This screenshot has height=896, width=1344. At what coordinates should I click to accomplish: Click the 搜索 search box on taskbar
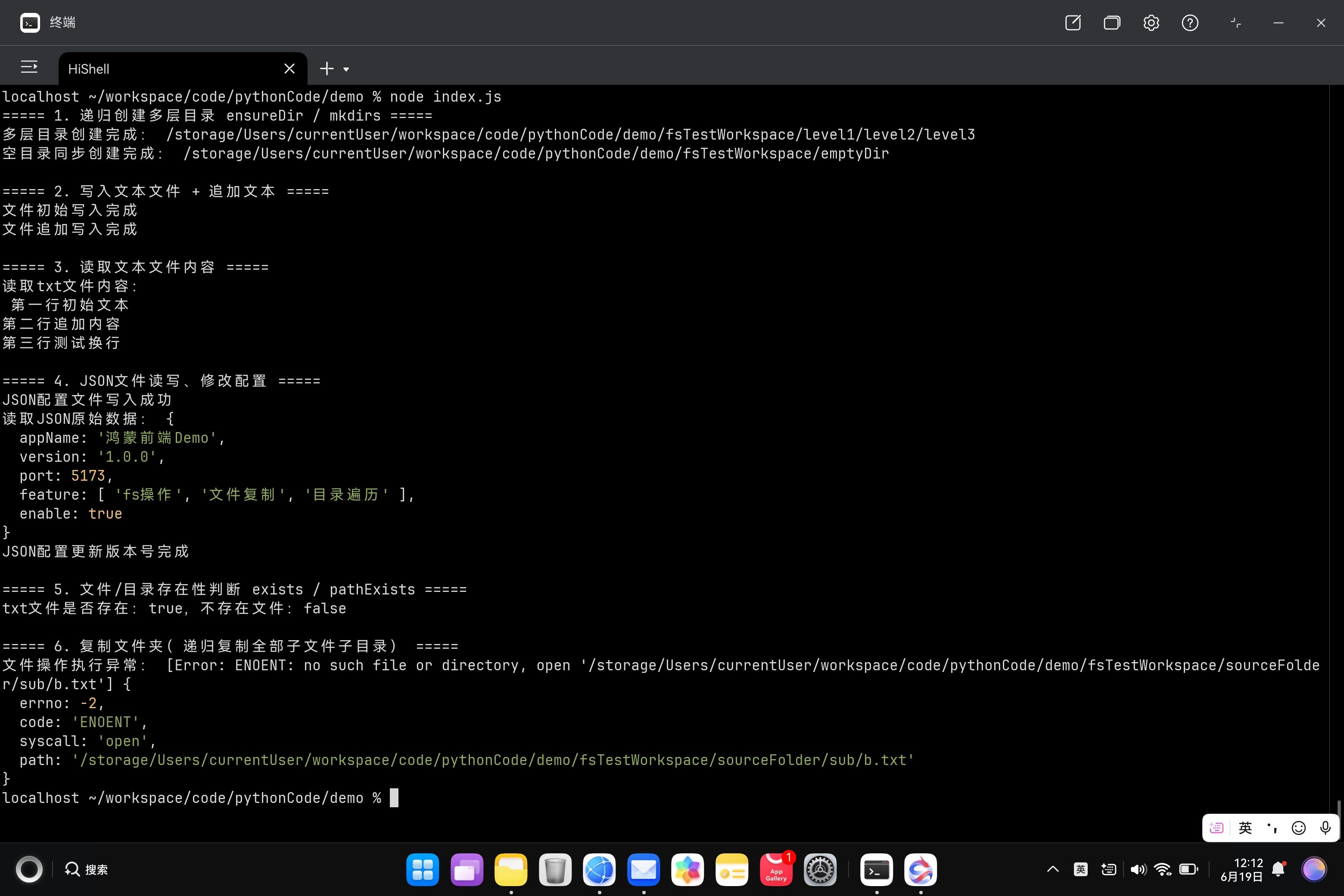(87, 870)
